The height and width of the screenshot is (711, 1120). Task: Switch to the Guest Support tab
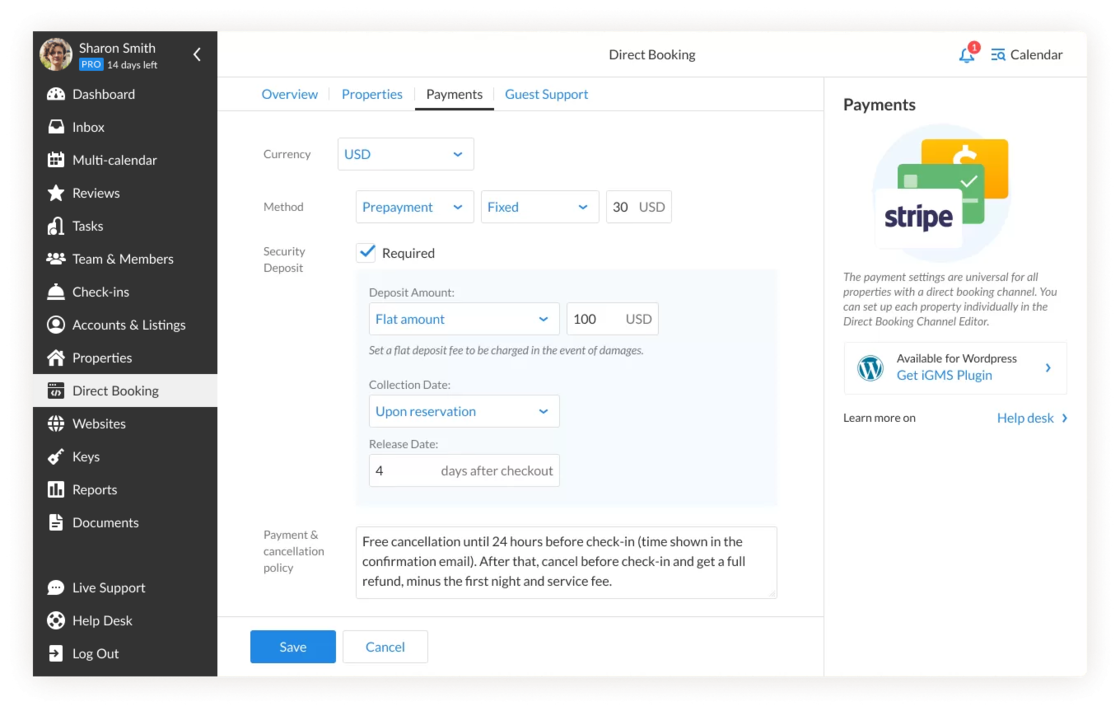[546, 94]
